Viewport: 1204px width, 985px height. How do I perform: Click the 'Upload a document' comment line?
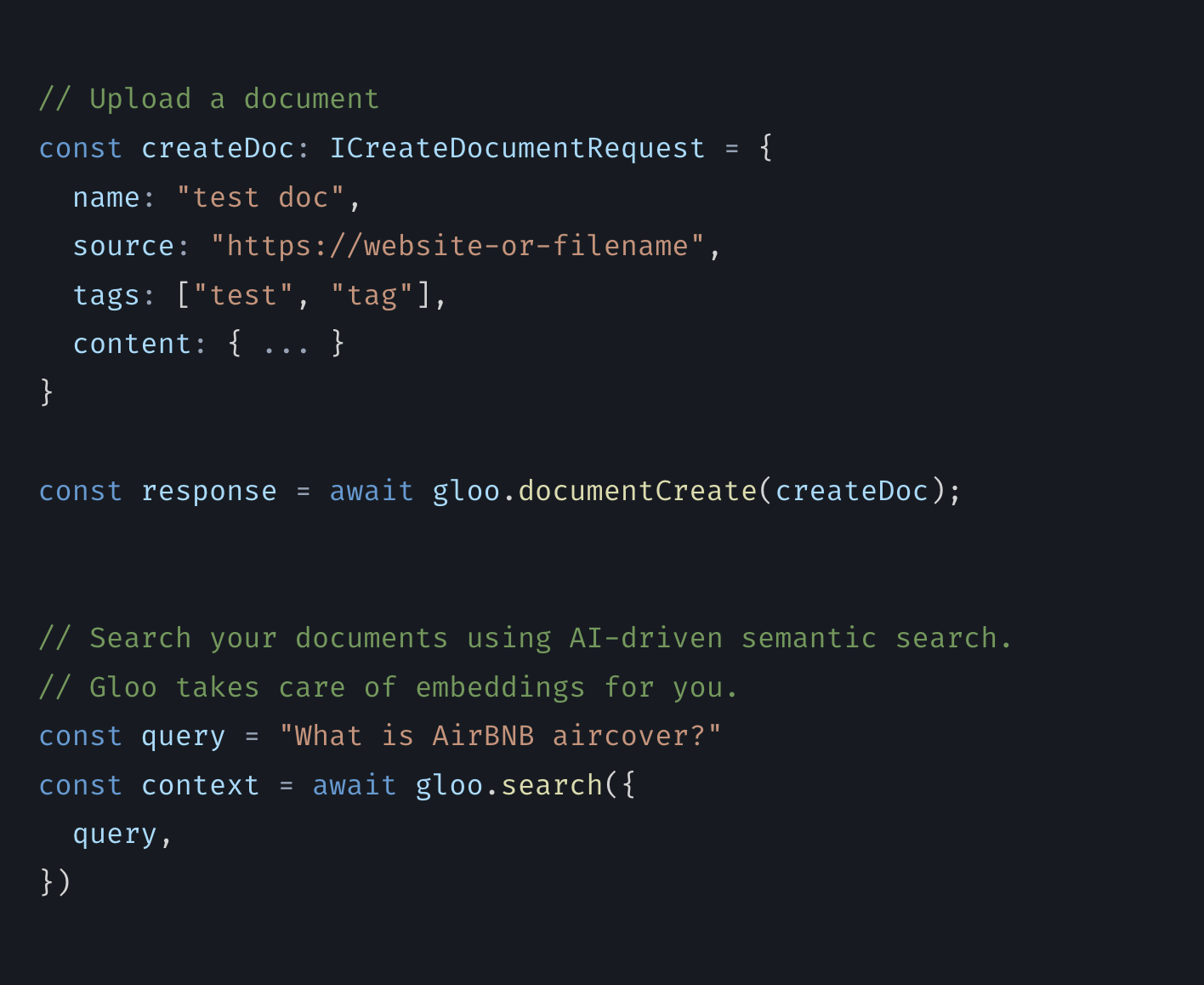click(x=209, y=99)
